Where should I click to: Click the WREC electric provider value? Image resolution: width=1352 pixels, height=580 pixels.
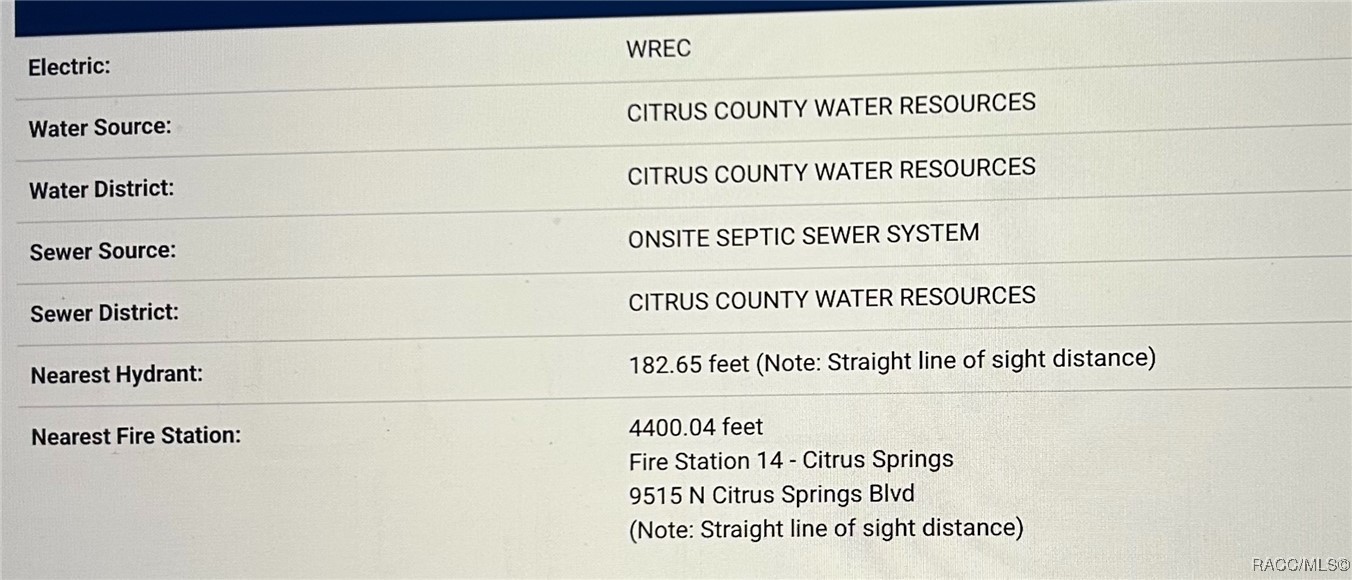[658, 49]
